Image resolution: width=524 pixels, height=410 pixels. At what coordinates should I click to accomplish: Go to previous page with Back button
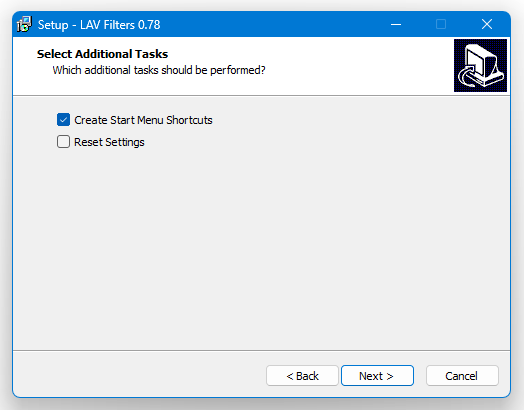pos(302,376)
